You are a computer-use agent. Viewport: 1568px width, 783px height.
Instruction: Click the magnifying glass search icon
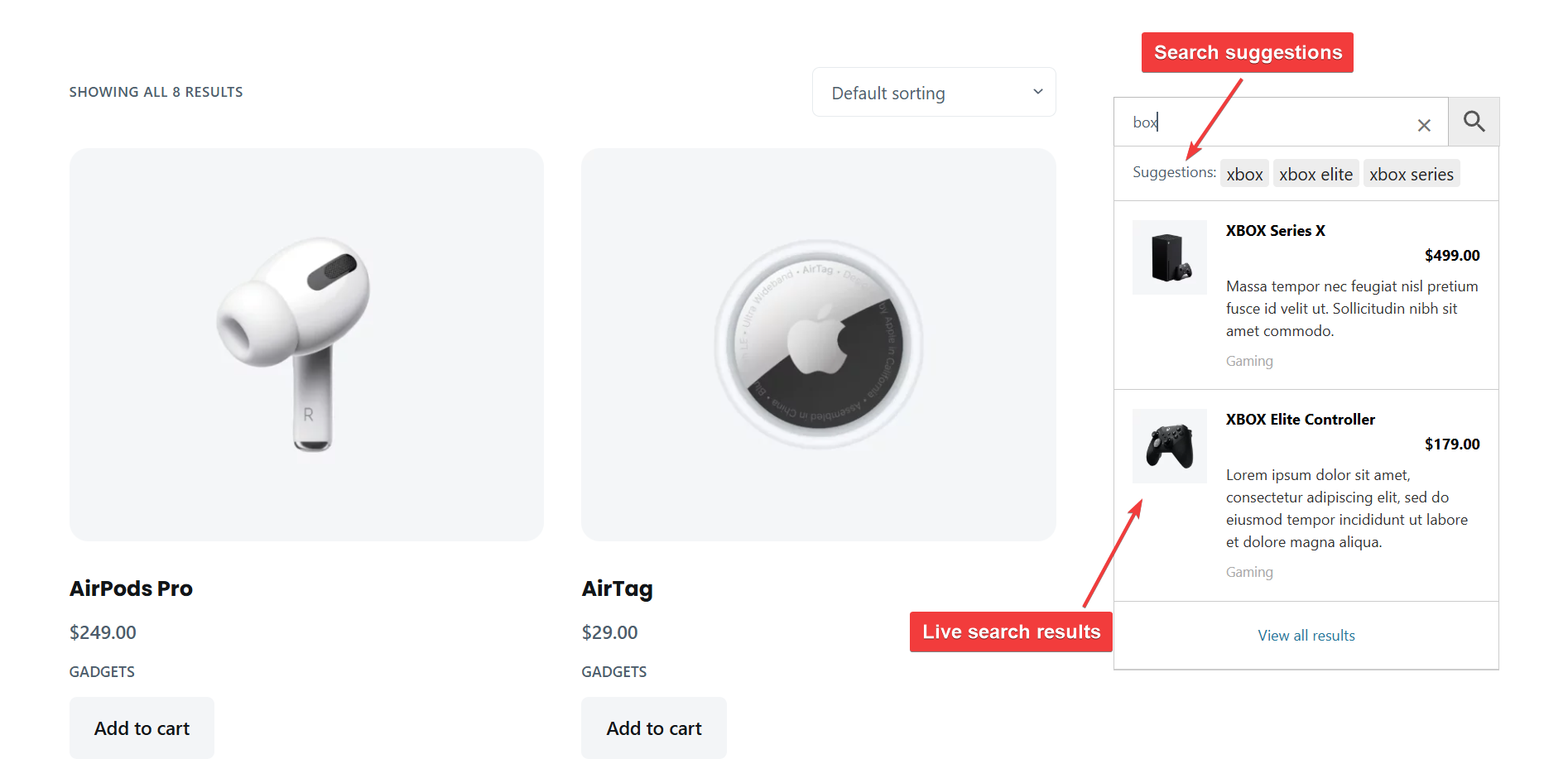coord(1474,122)
